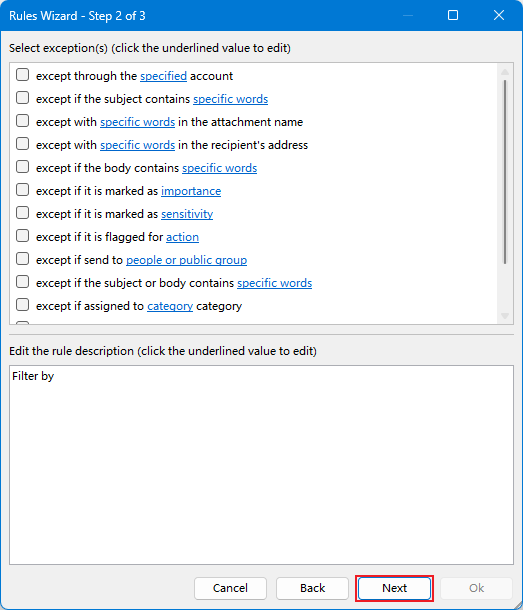The width and height of the screenshot is (523, 610).
Task: Edit 'specific words' in the subject exception
Action: pyautogui.click(x=230, y=99)
